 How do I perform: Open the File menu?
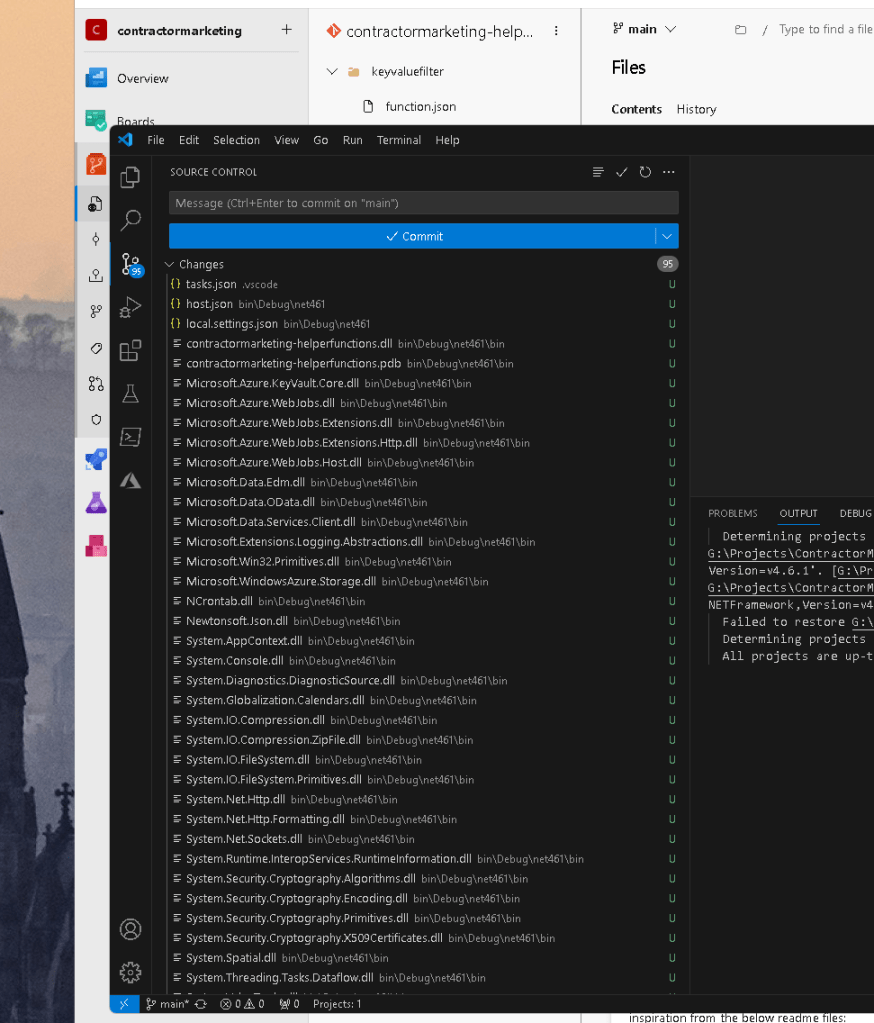tap(156, 140)
